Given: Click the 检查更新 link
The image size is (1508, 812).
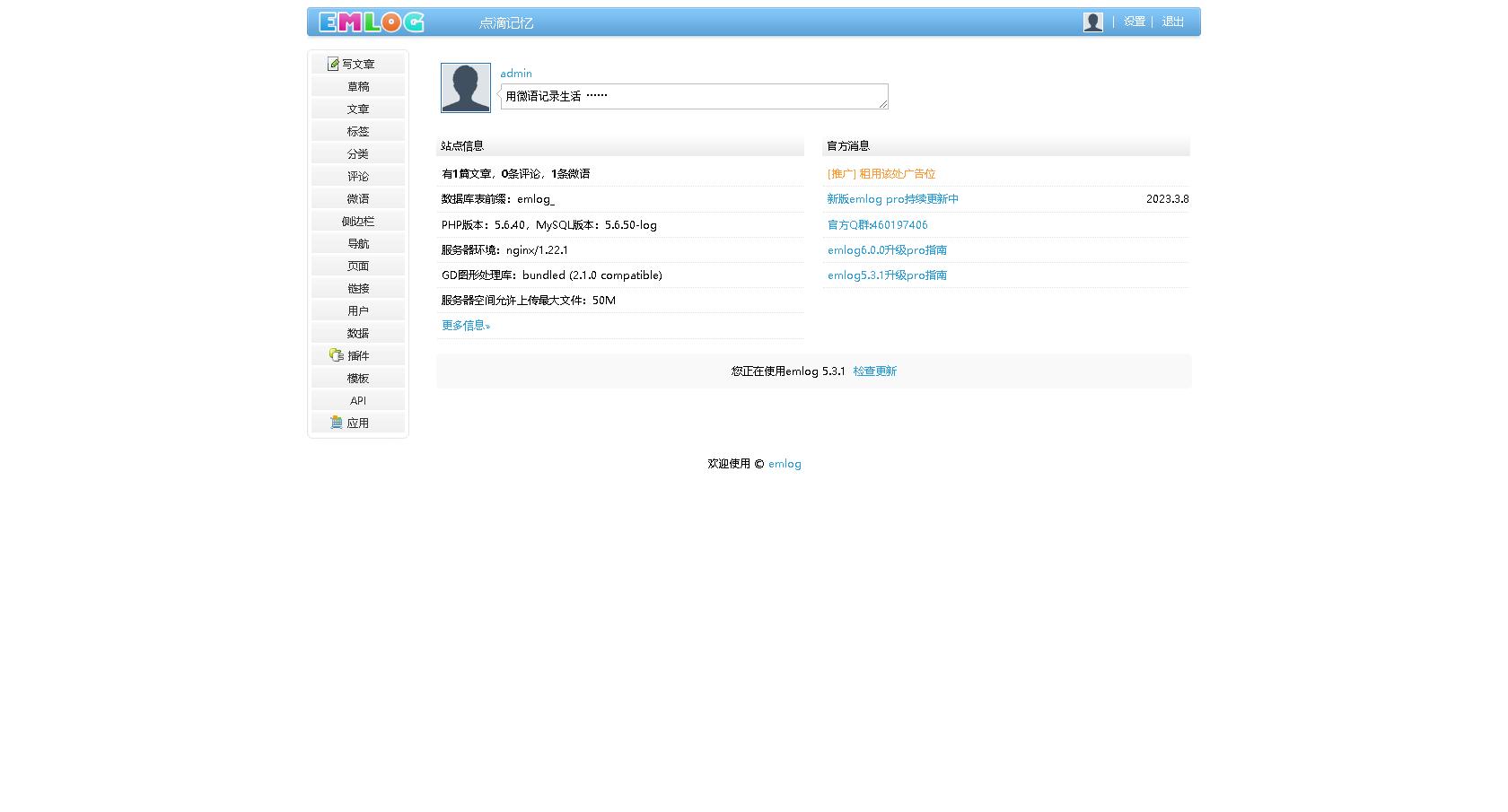Looking at the screenshot, I should pos(874,371).
